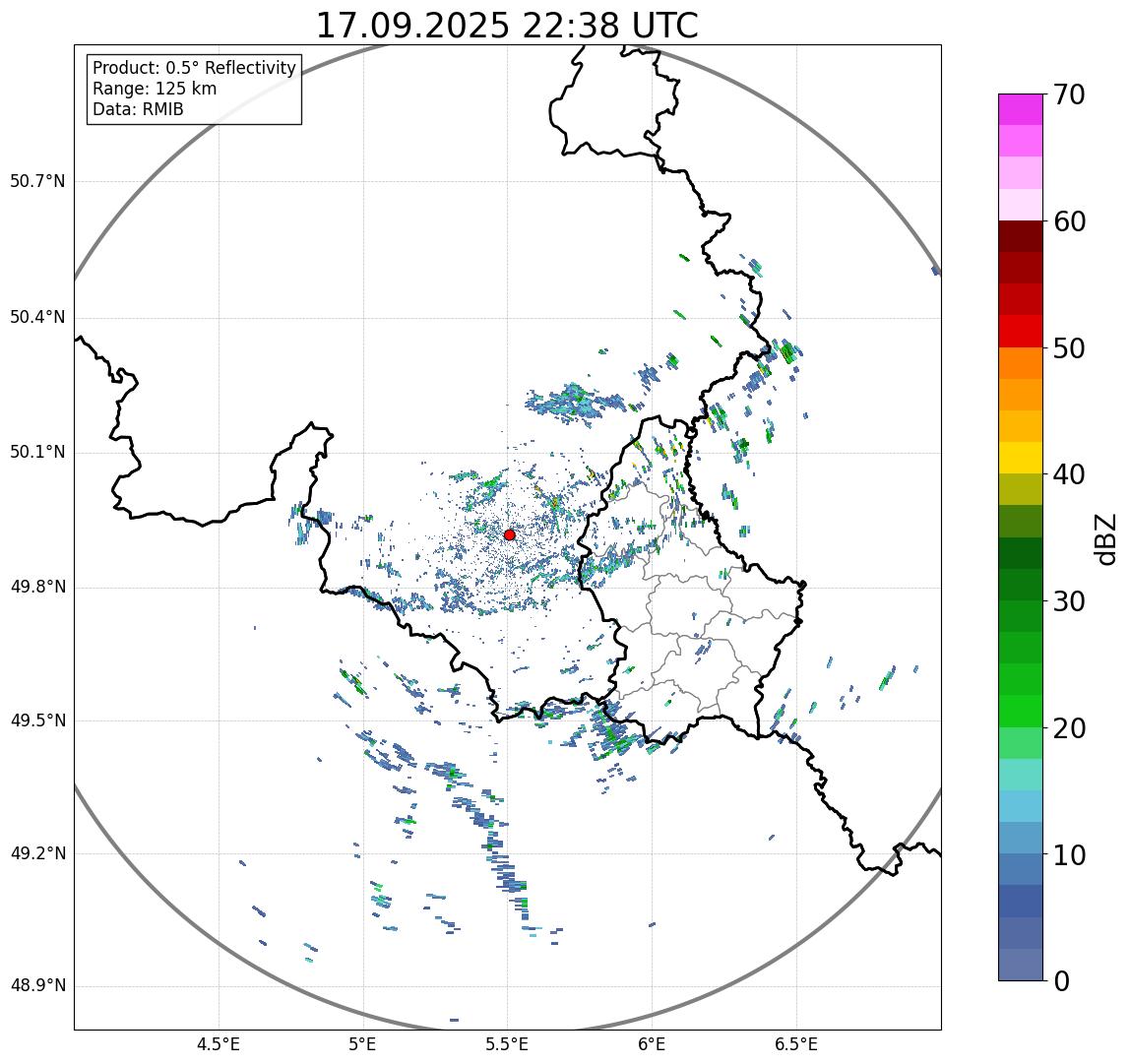Screen dimensions: 1130x1064
Task: Click the colorbar tick label 50
Action: point(1069,348)
